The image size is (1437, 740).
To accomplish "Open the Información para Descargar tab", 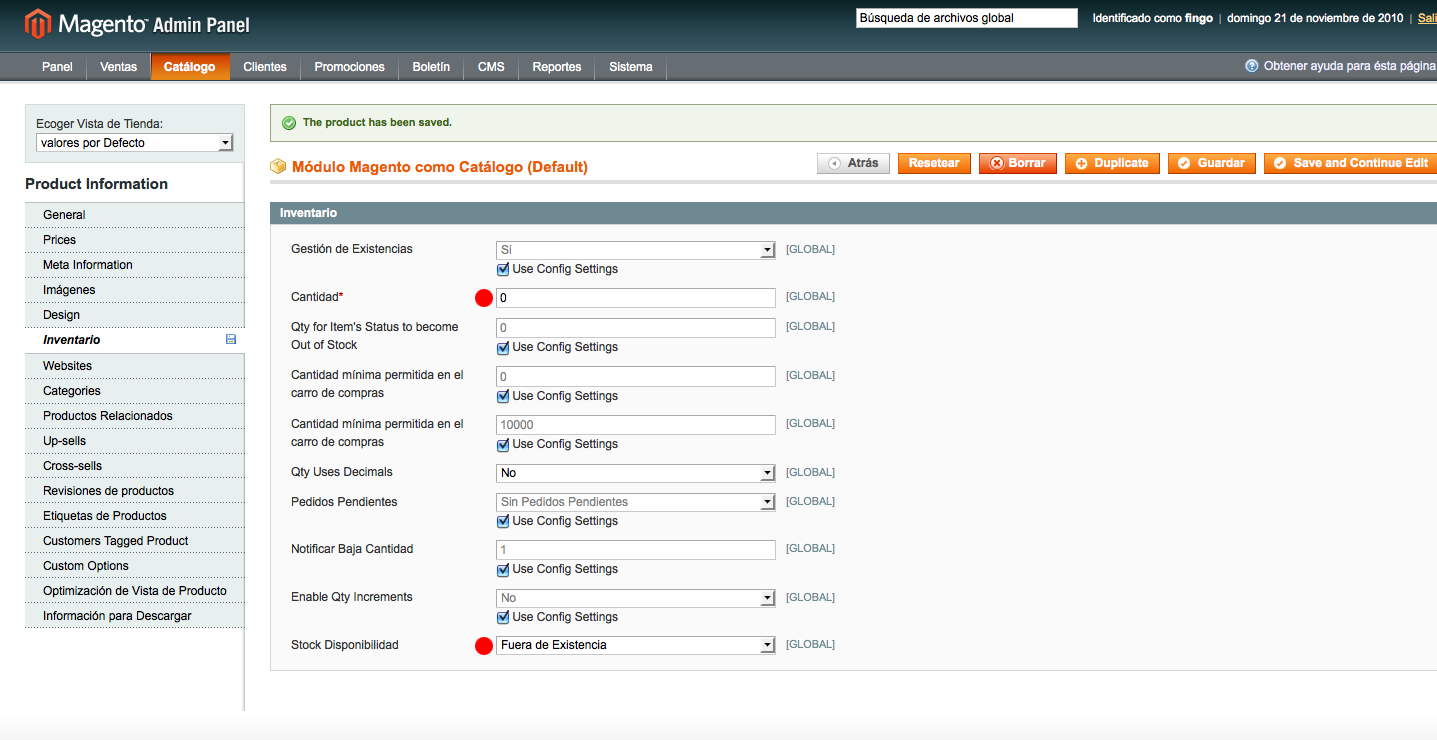I will [x=134, y=616].
